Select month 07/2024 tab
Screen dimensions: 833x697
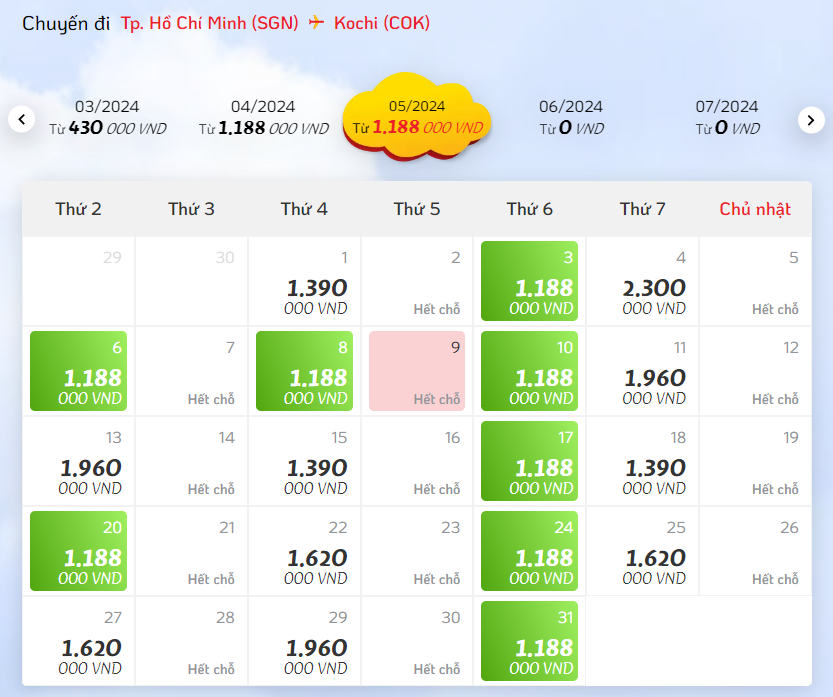(727, 117)
